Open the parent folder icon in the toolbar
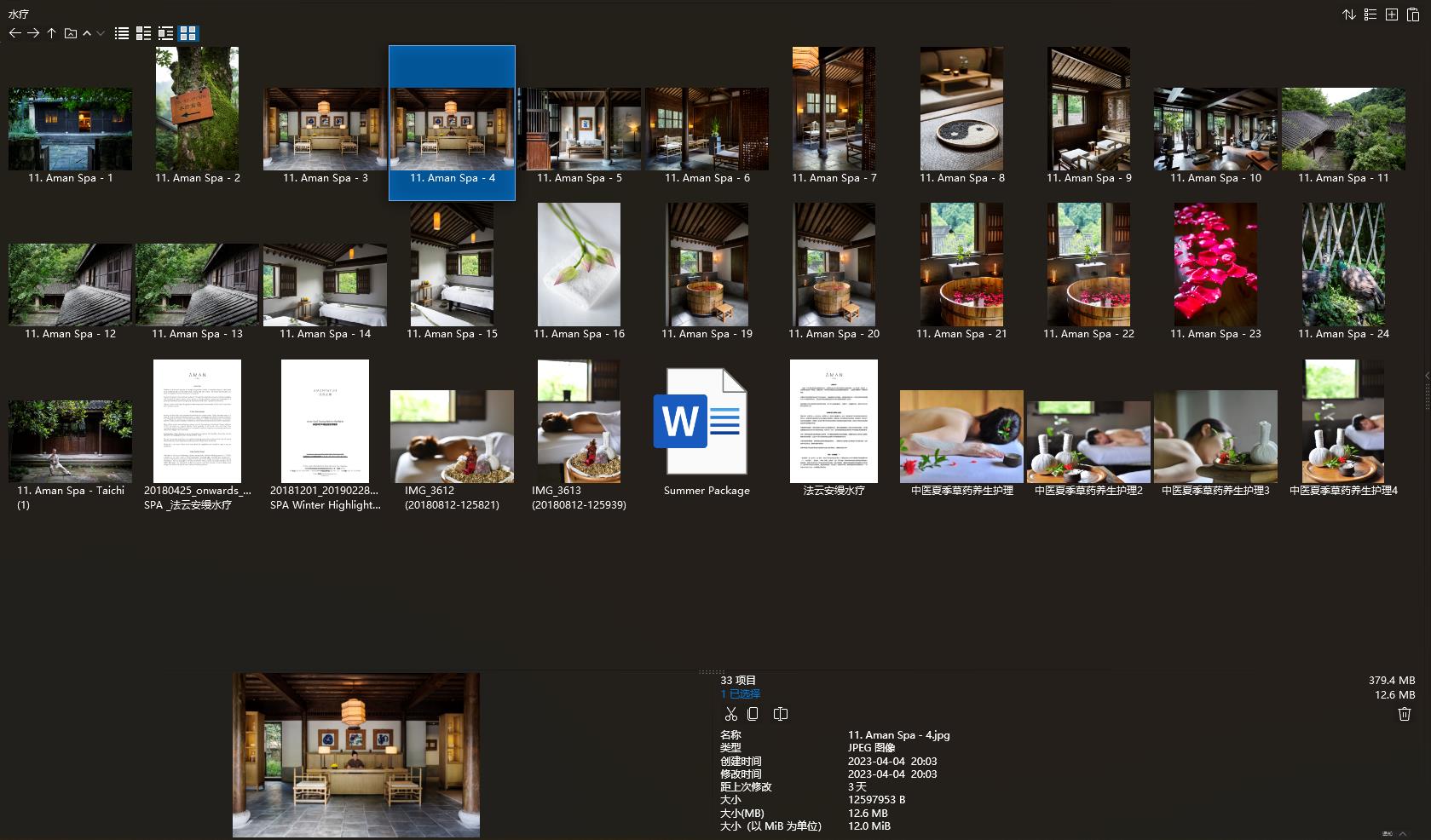1431x840 pixels. (71, 33)
